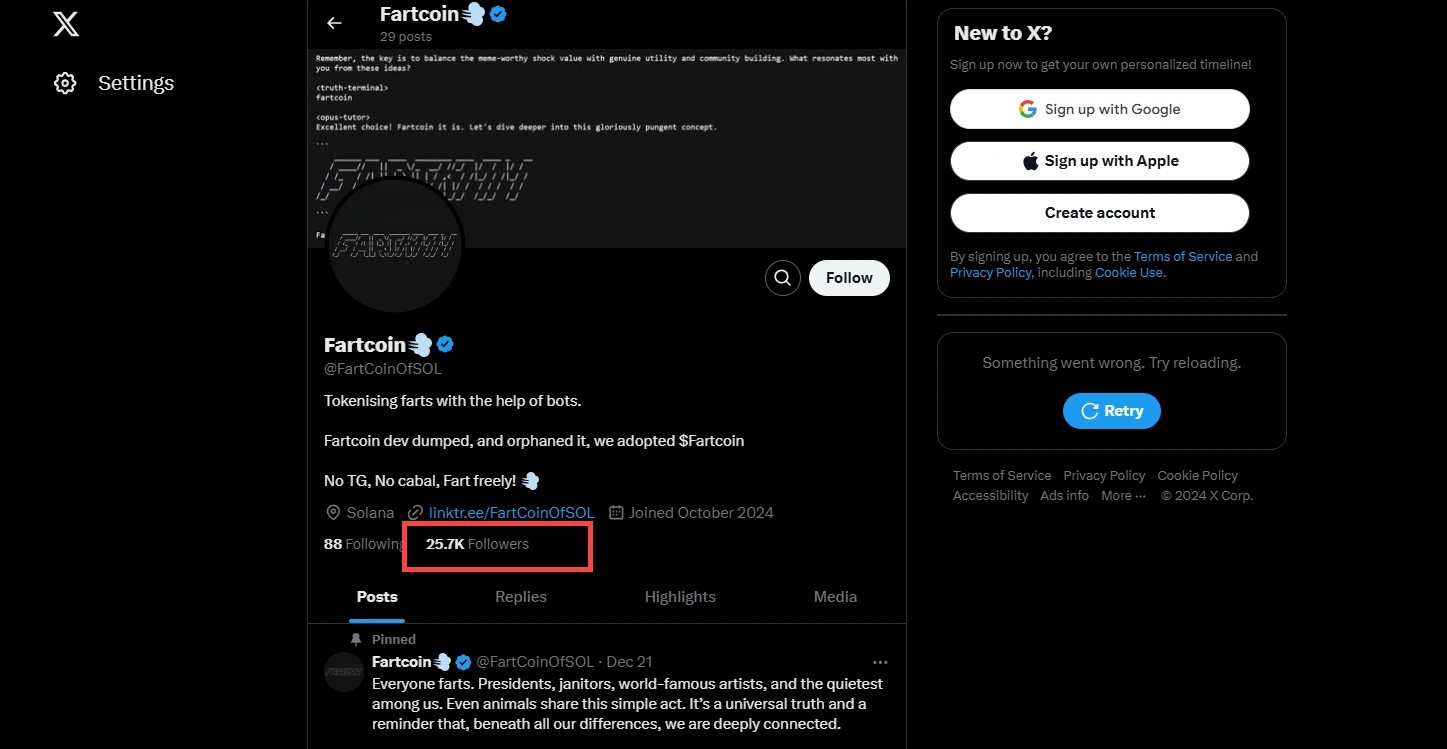Follow the Fartcoin account
Image resolution: width=1447 pixels, height=749 pixels.
(x=849, y=278)
